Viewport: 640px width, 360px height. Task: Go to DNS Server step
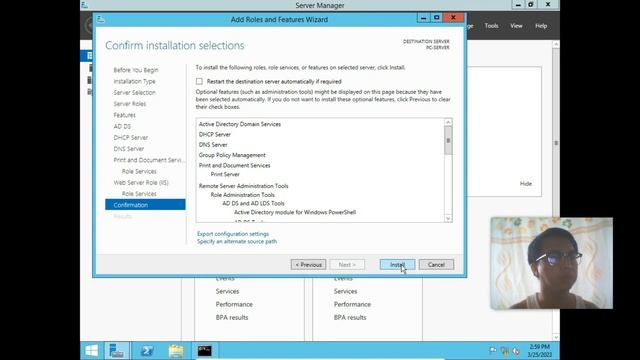[x=129, y=149]
